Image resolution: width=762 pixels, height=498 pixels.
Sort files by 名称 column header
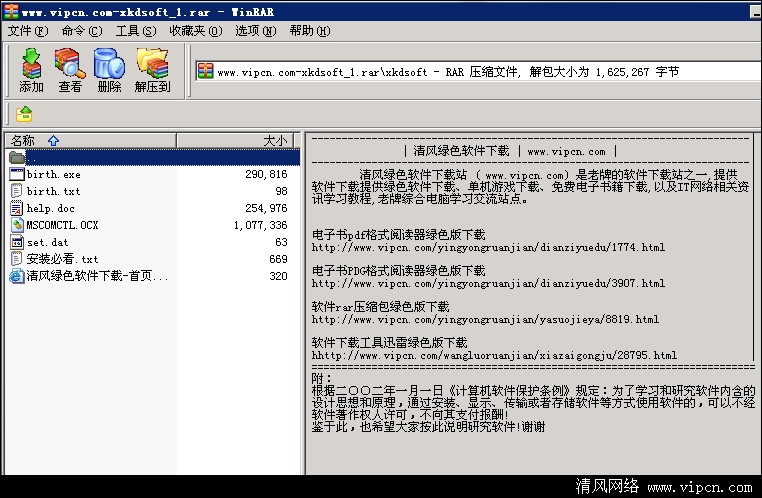[90, 140]
